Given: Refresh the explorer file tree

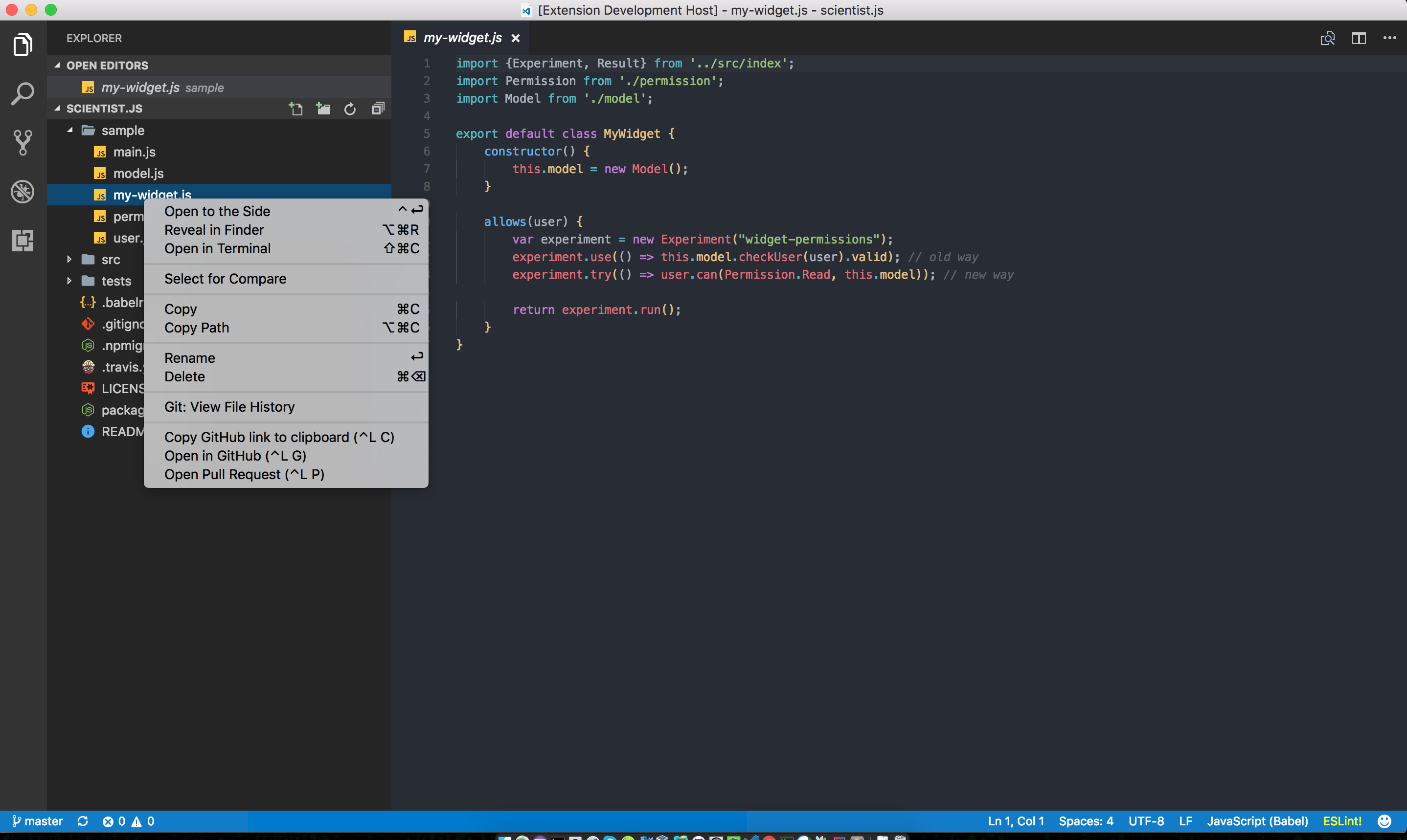Looking at the screenshot, I should (x=350, y=109).
